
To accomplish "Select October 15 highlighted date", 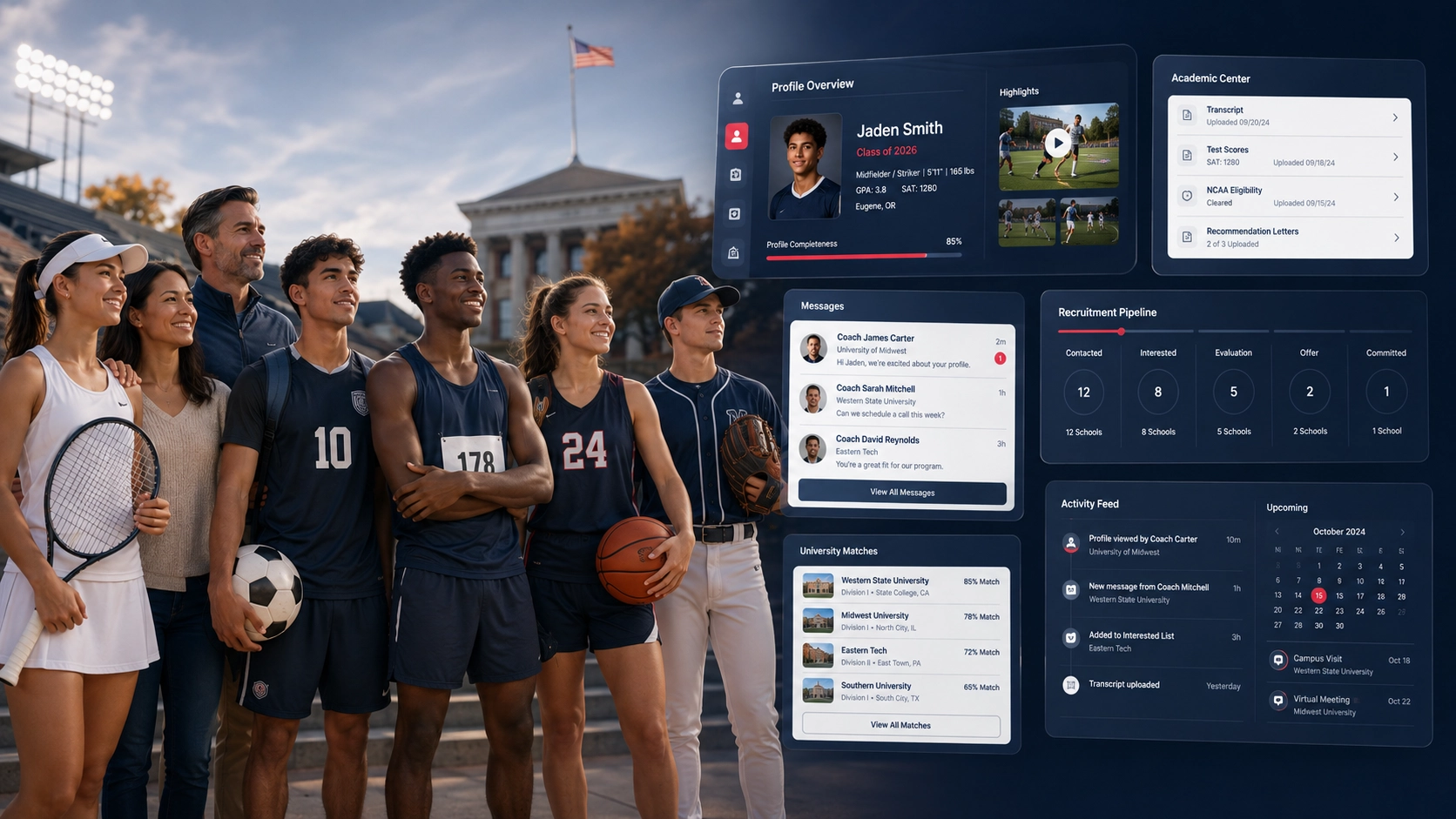I will 1318,596.
